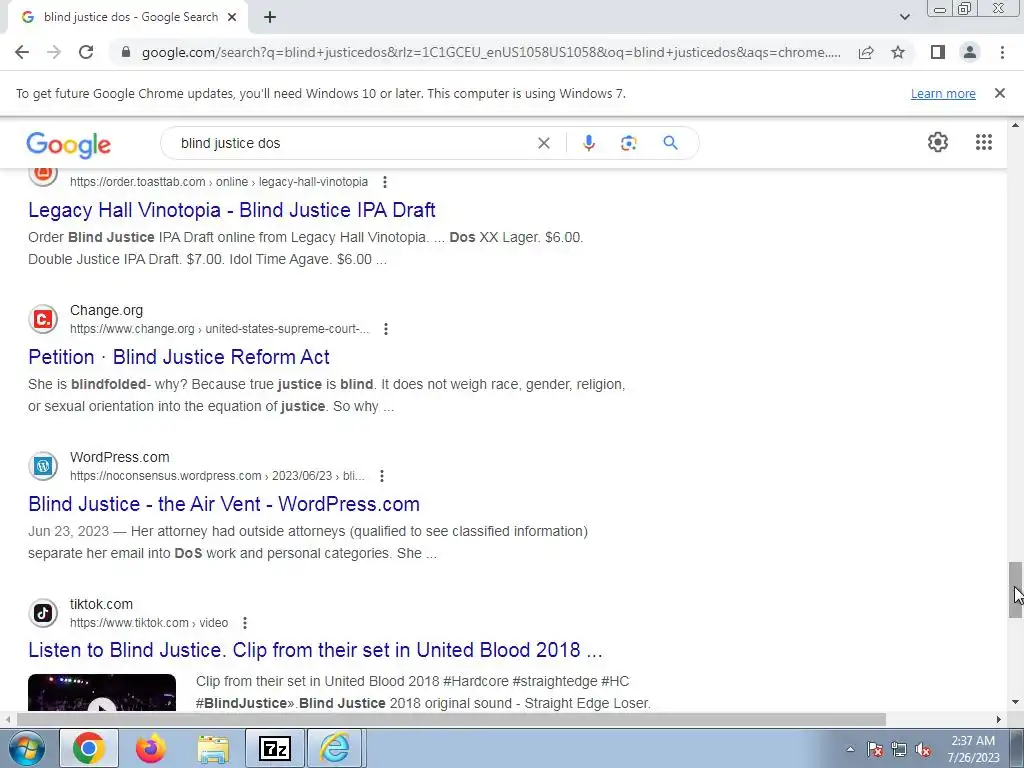
Task: Dismiss the Chrome update notification bar
Action: click(x=999, y=93)
